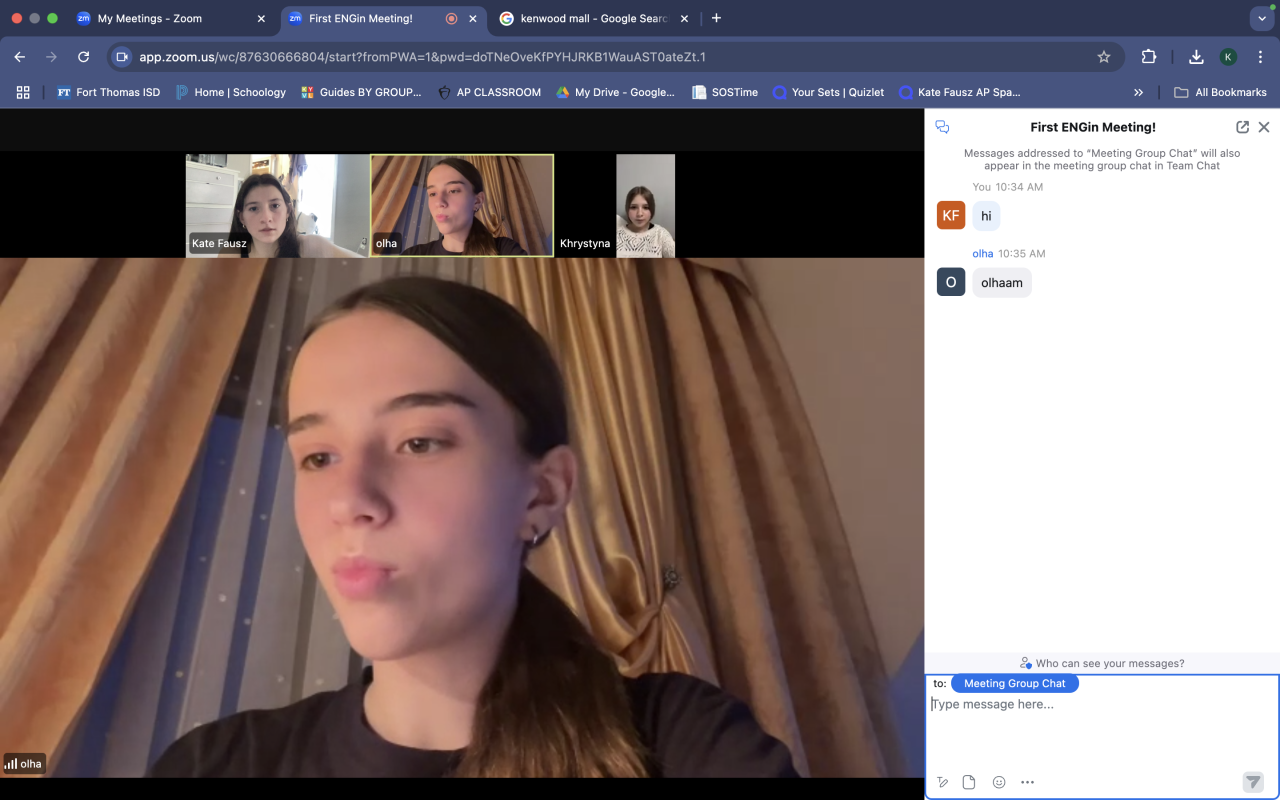This screenshot has height=800, width=1280.
Task: Open the Meeting Group Chat recipient dropdown
Action: (x=1015, y=684)
